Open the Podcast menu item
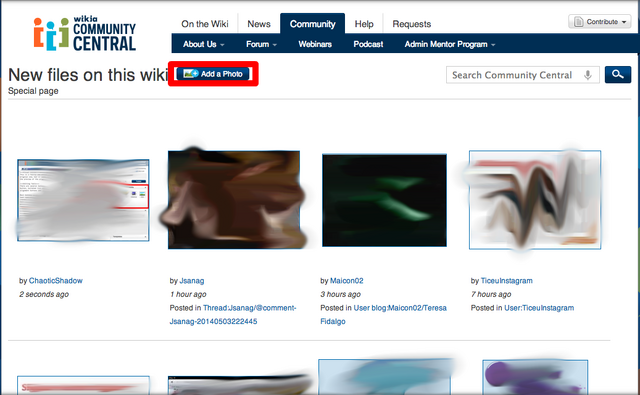 click(x=368, y=44)
